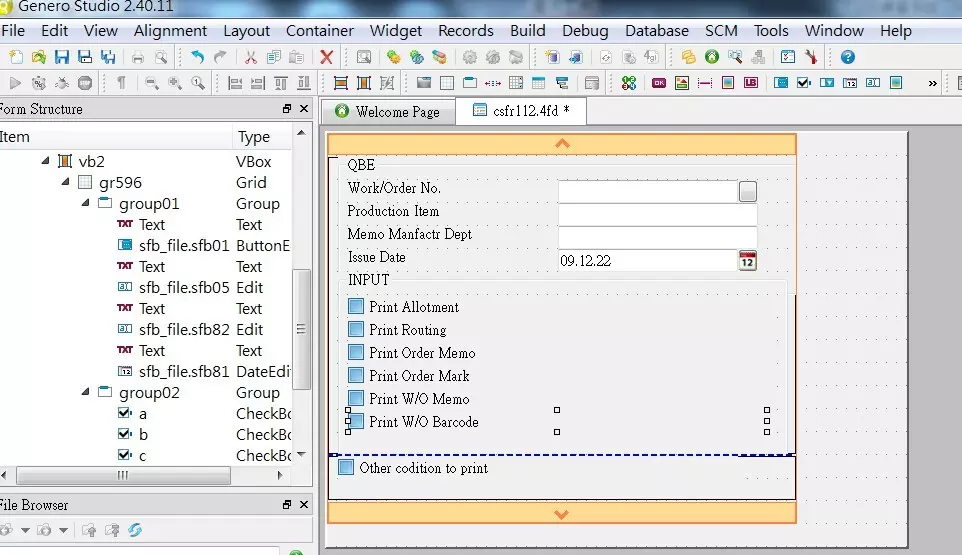Toggle Other codition to print checkbox
Viewport: 962px width, 555px height.
[346, 468]
